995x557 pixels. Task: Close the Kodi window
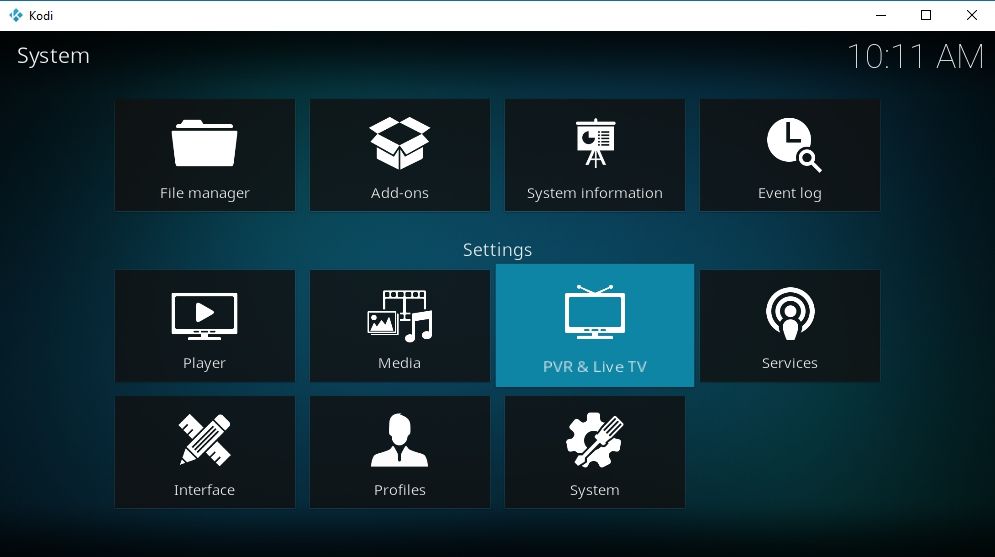coord(972,15)
